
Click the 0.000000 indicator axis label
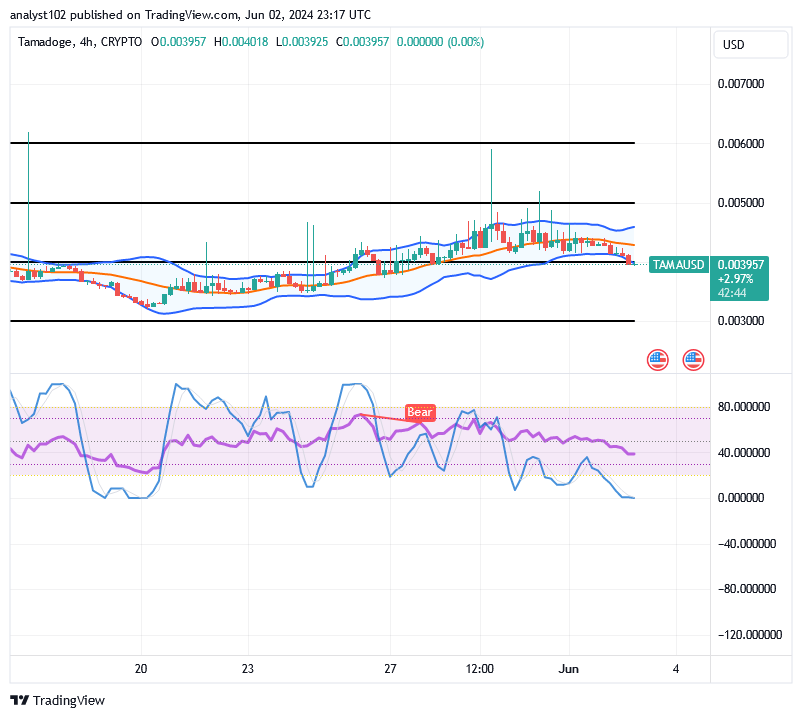(741, 498)
